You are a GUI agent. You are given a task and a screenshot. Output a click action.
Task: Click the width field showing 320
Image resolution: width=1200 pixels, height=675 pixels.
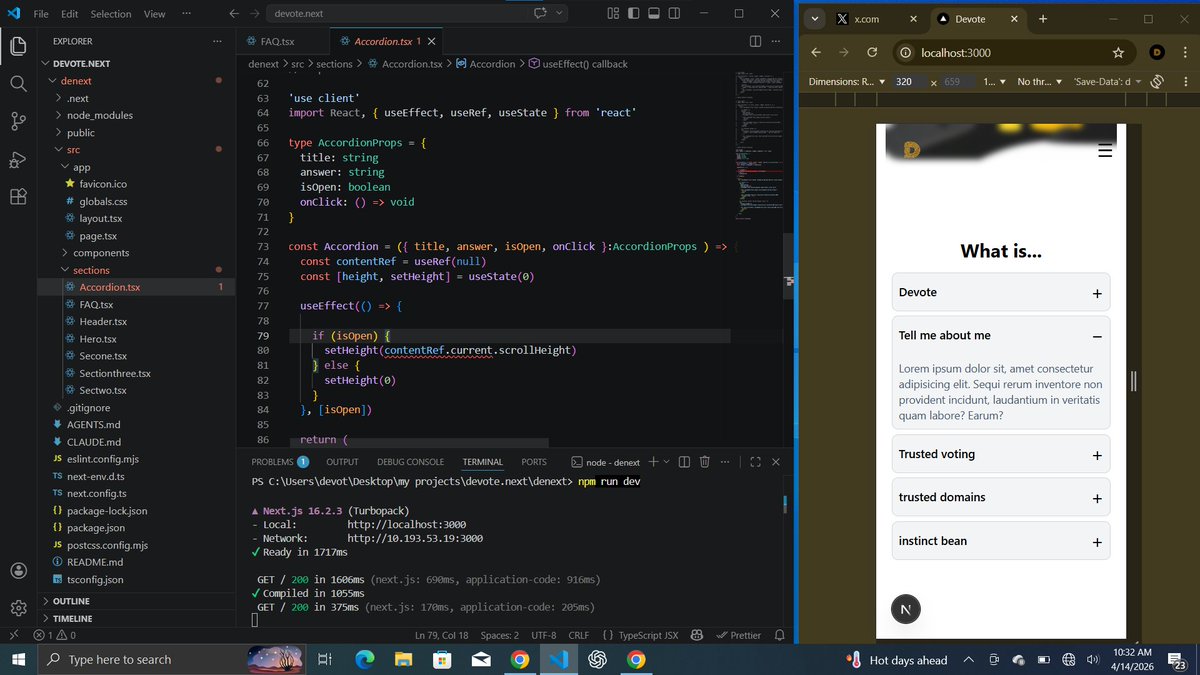909,81
